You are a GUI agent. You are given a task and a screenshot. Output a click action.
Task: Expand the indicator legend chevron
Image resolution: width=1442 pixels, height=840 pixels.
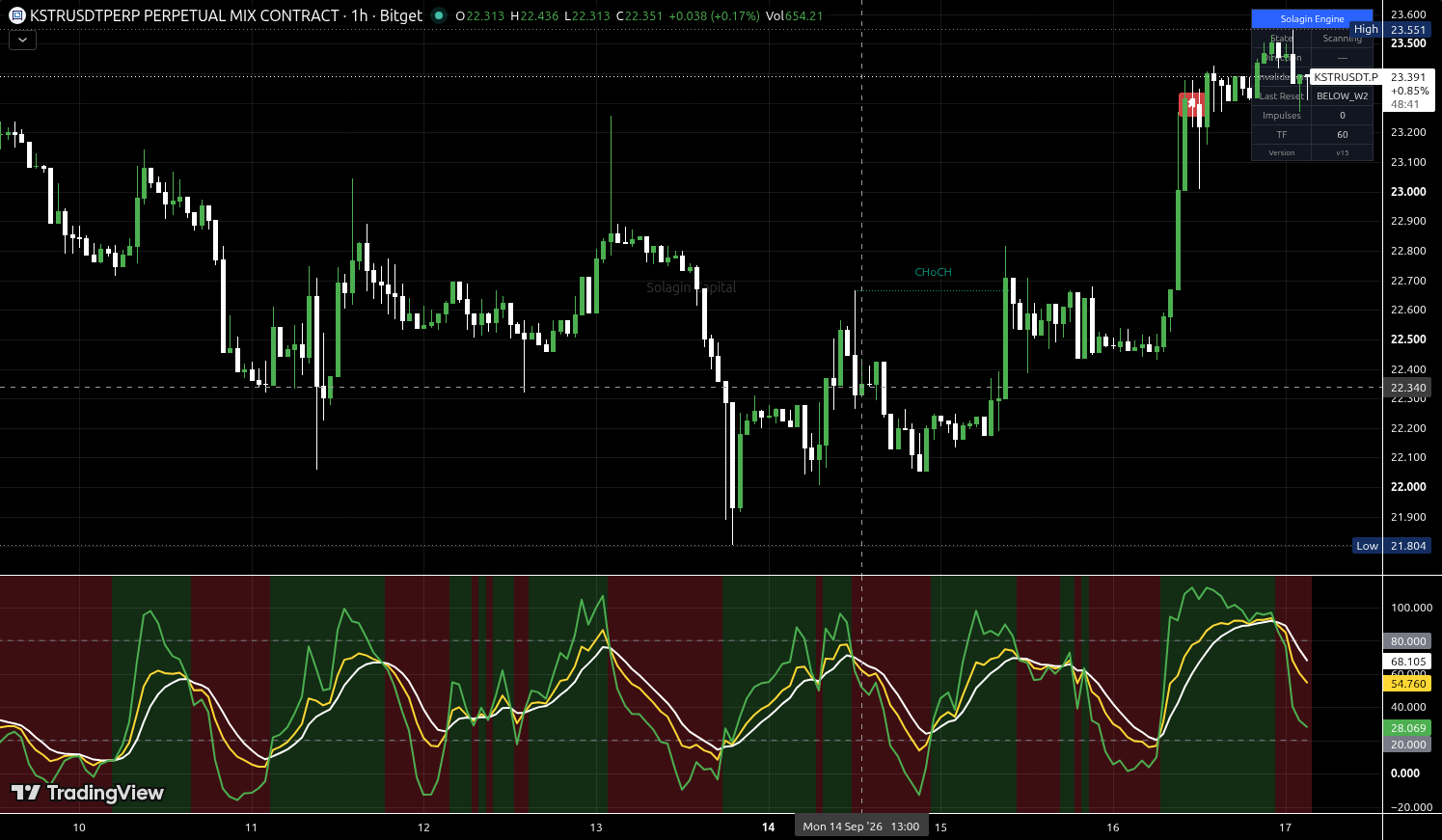coord(22,41)
